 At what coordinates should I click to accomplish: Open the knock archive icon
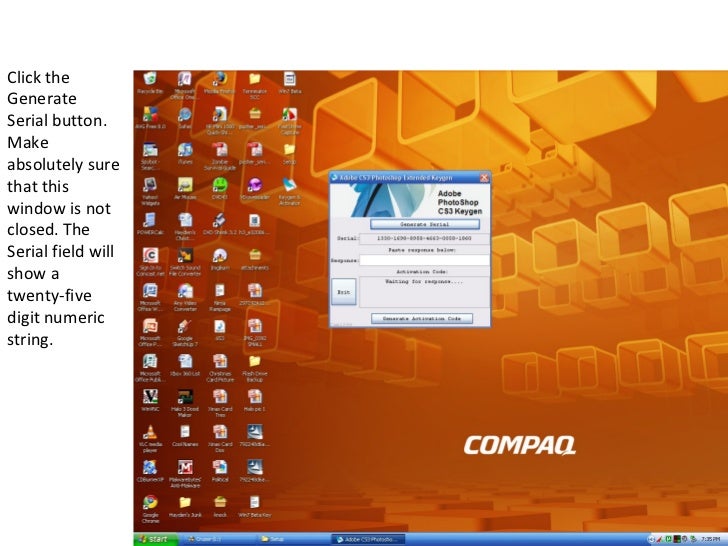pos(220,506)
